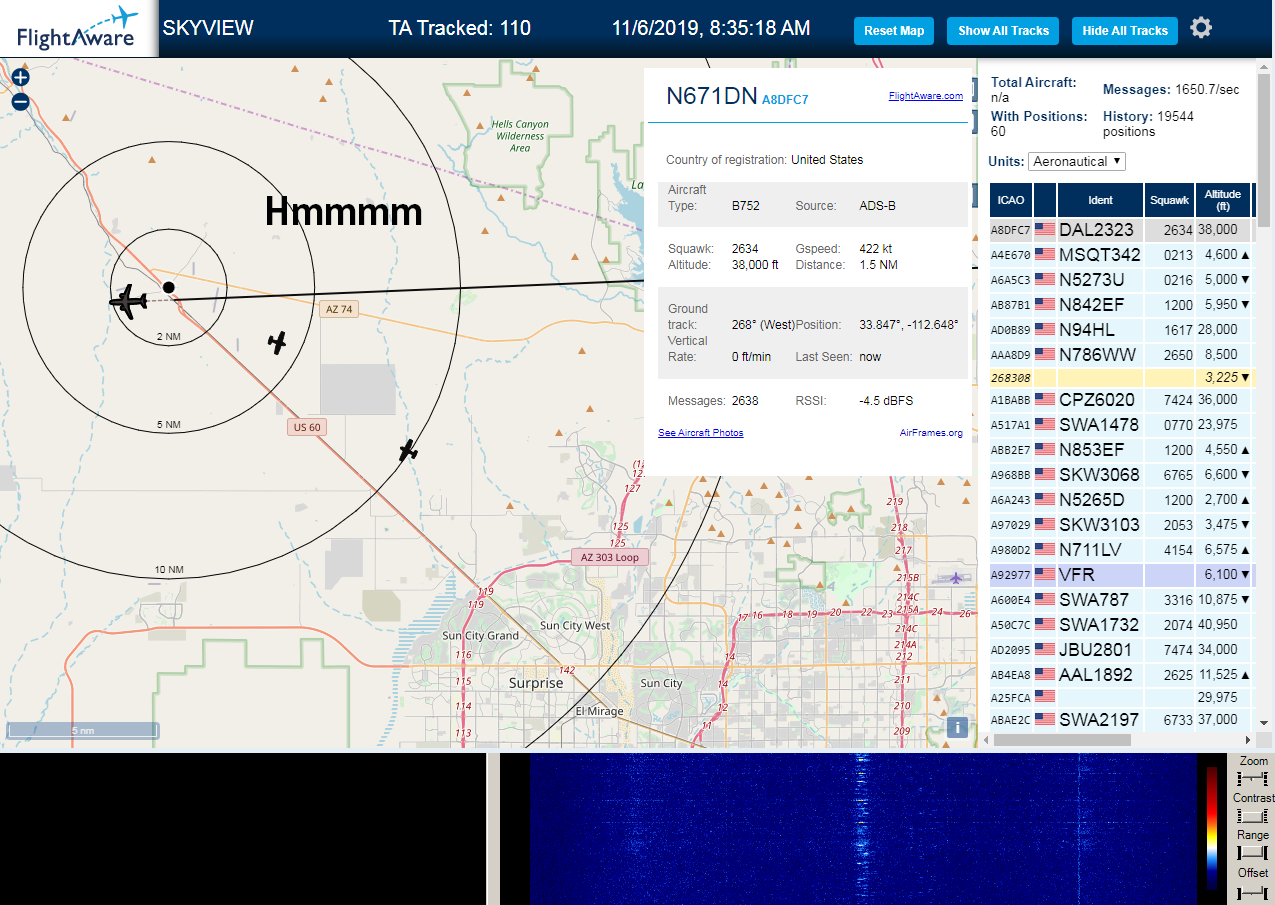Click the AZ 303 Loop road label
1275x905 pixels.
coord(611,557)
